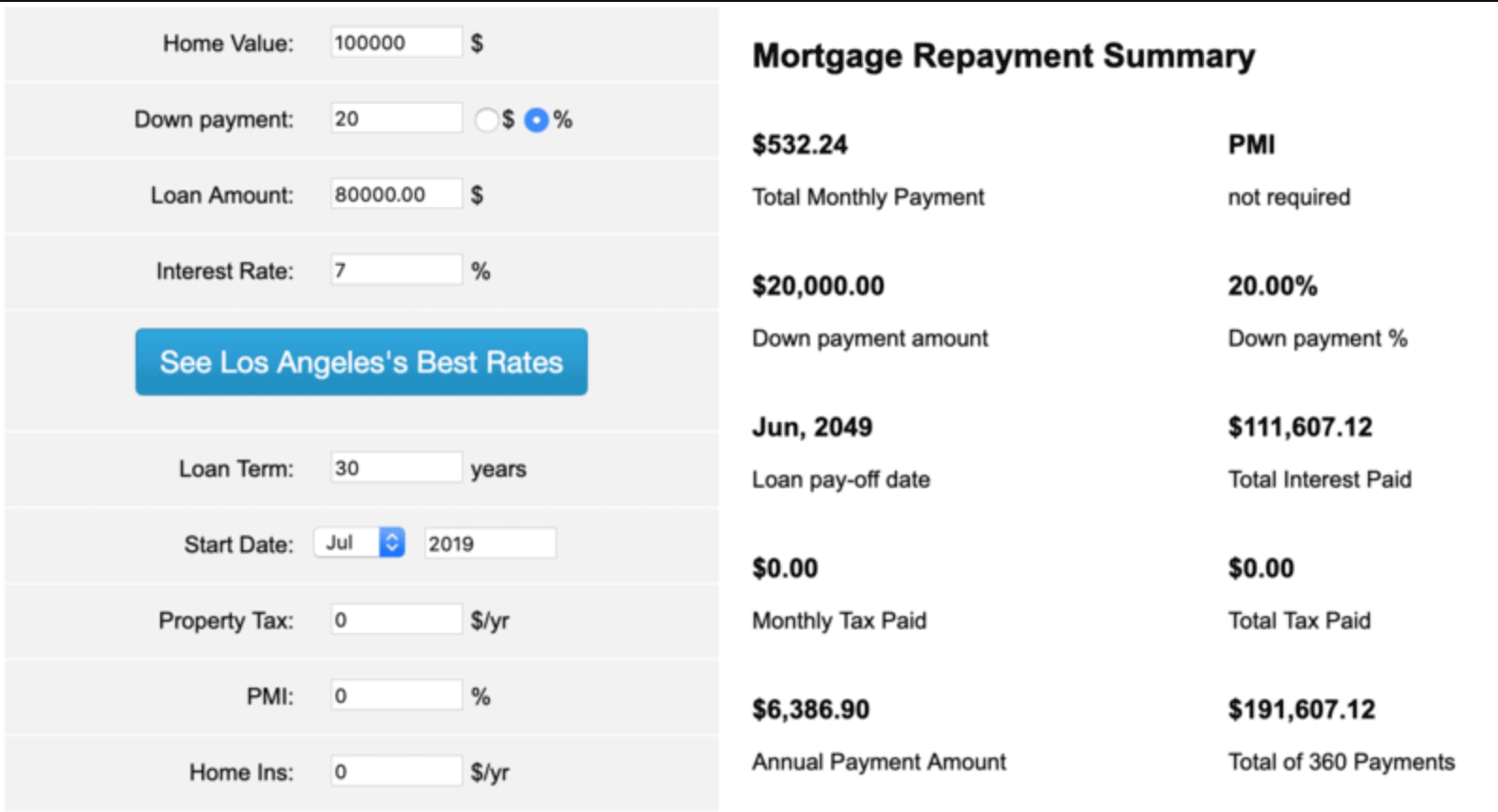Click the $191,607.12 total of payments value

point(1301,710)
